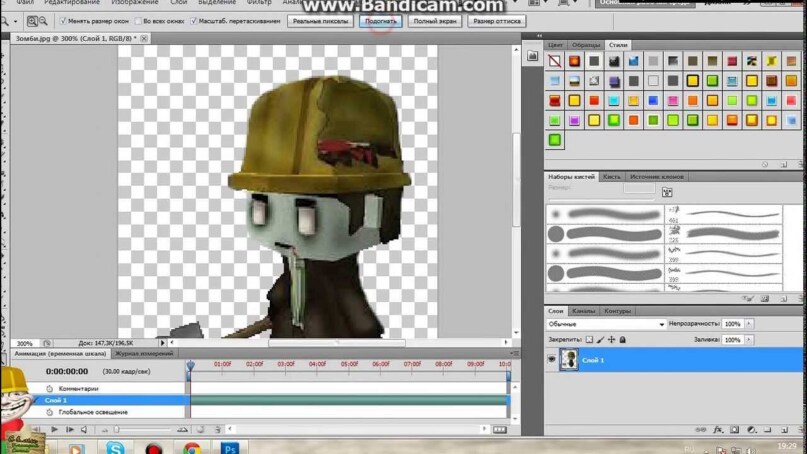Click the 300% zoom level field

point(25,343)
